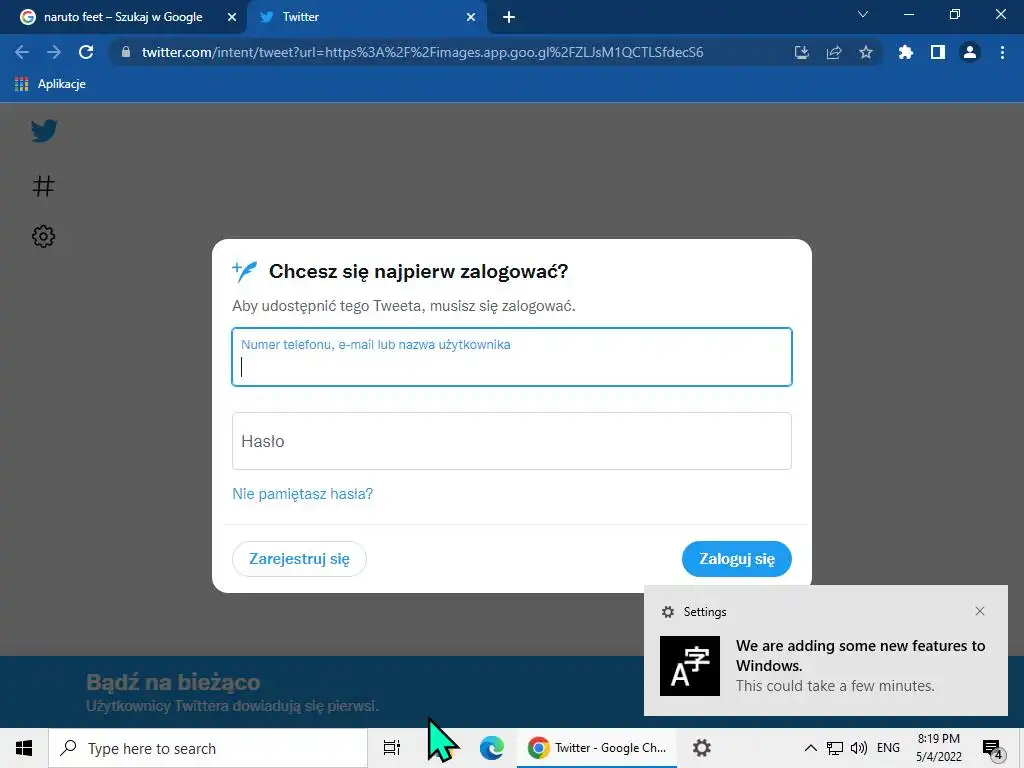
Task: Open the tab search chevron
Action: 863,14
